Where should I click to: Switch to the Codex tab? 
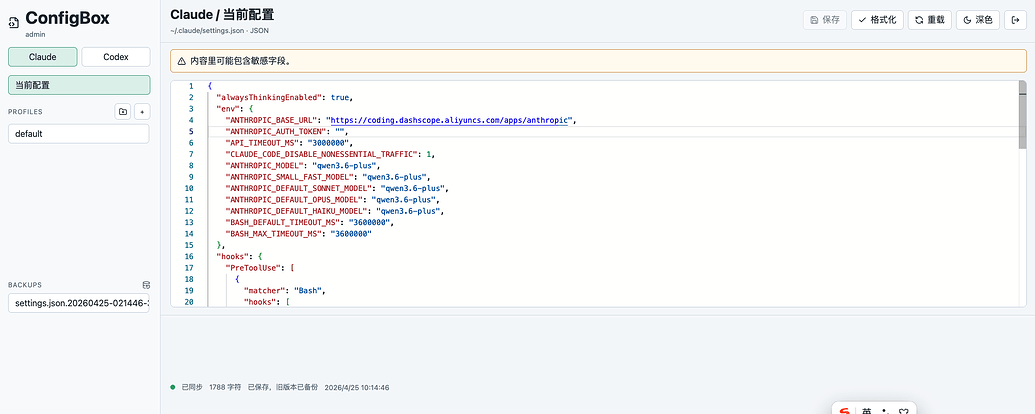pyautogui.click(x=116, y=57)
